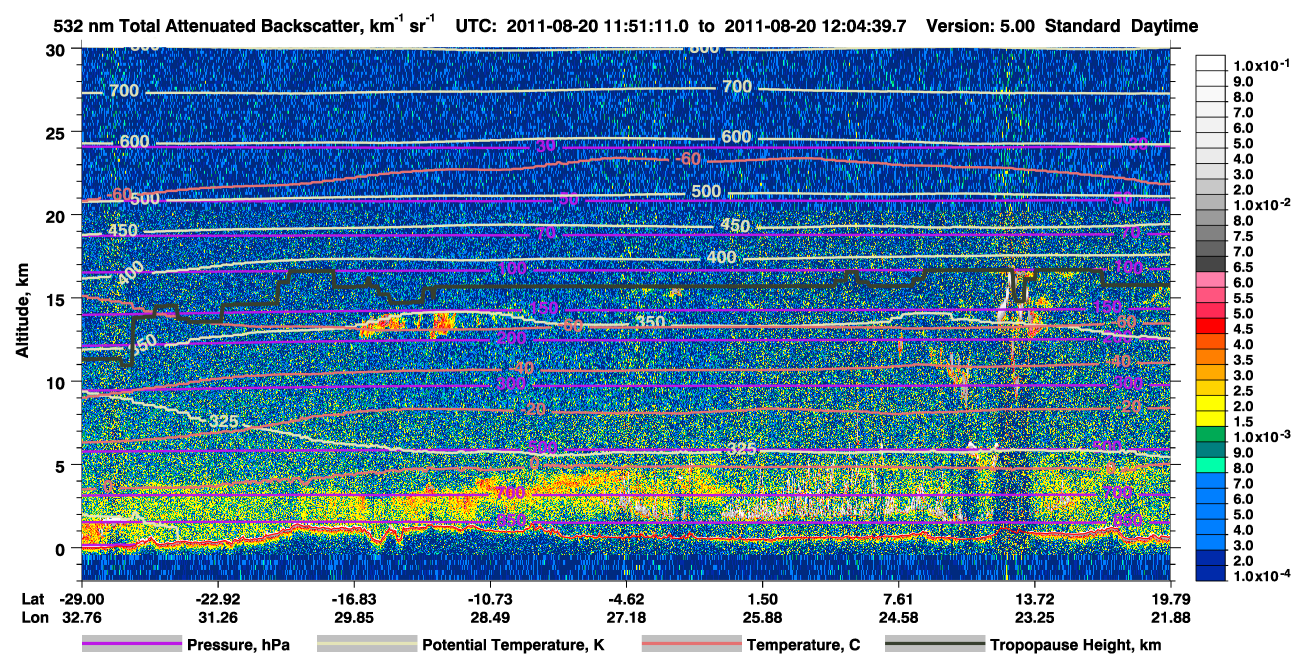
Task: Click the altitude tick label 25
Action: pyautogui.click(x=58, y=132)
